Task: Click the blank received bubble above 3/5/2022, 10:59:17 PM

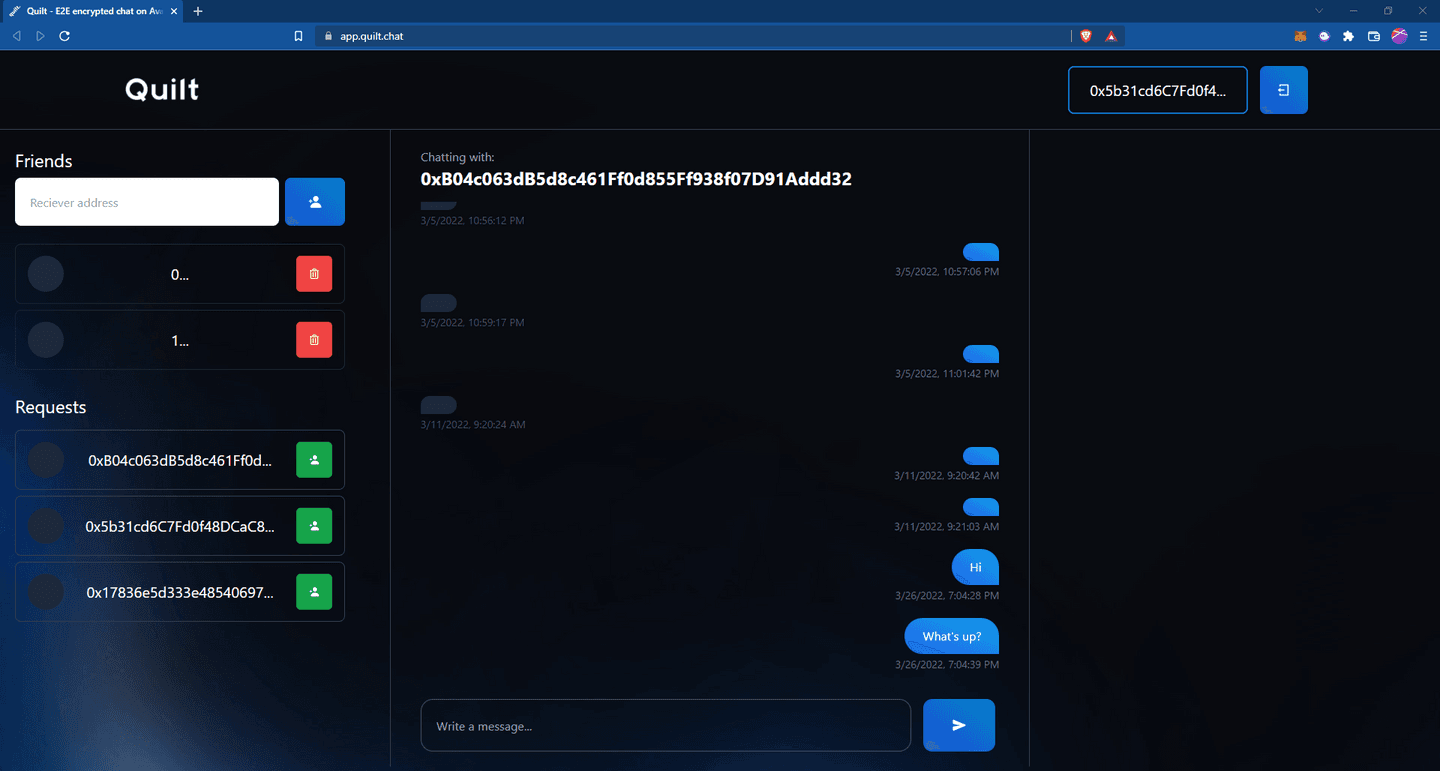Action: tap(439, 303)
